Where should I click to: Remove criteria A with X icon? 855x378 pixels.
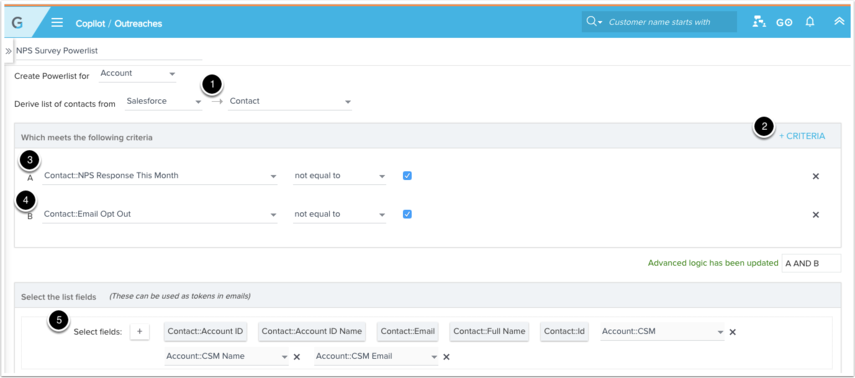816,176
